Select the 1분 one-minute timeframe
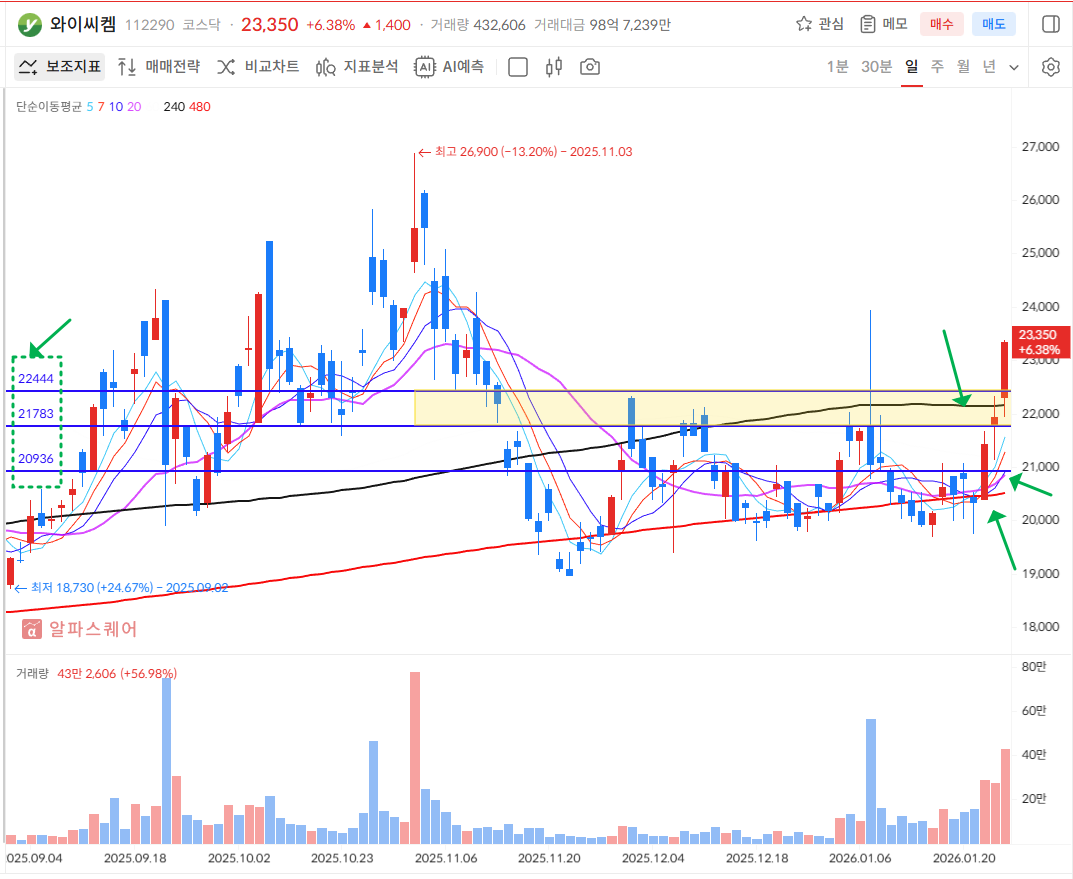 click(837, 67)
